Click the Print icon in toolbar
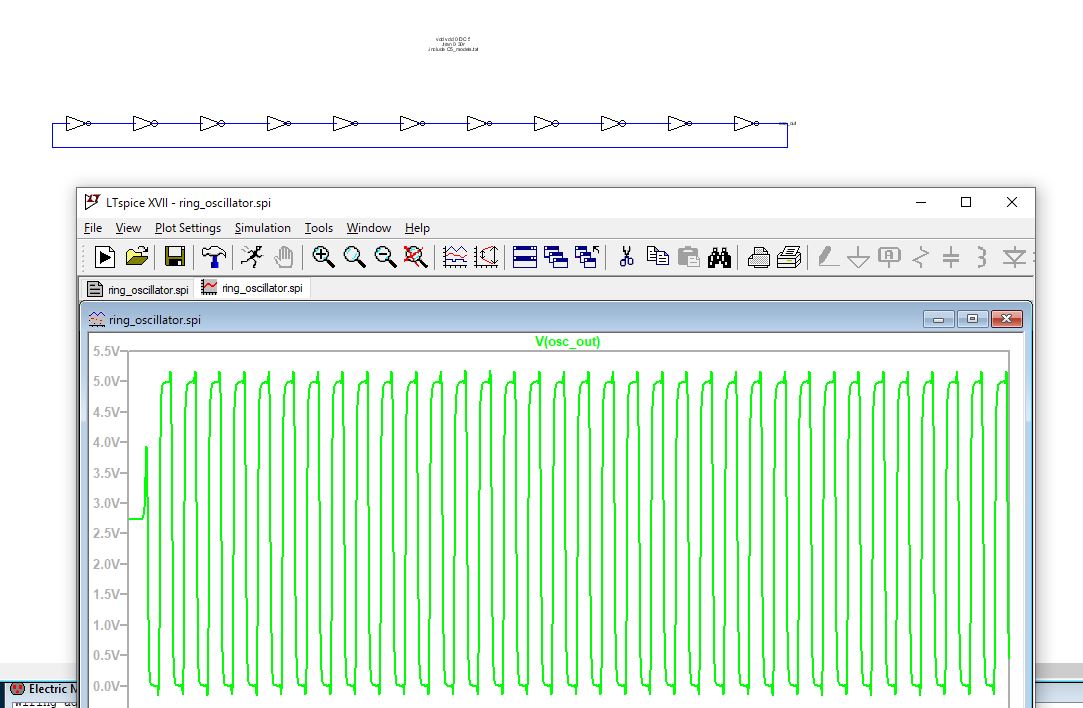 [x=759, y=257]
